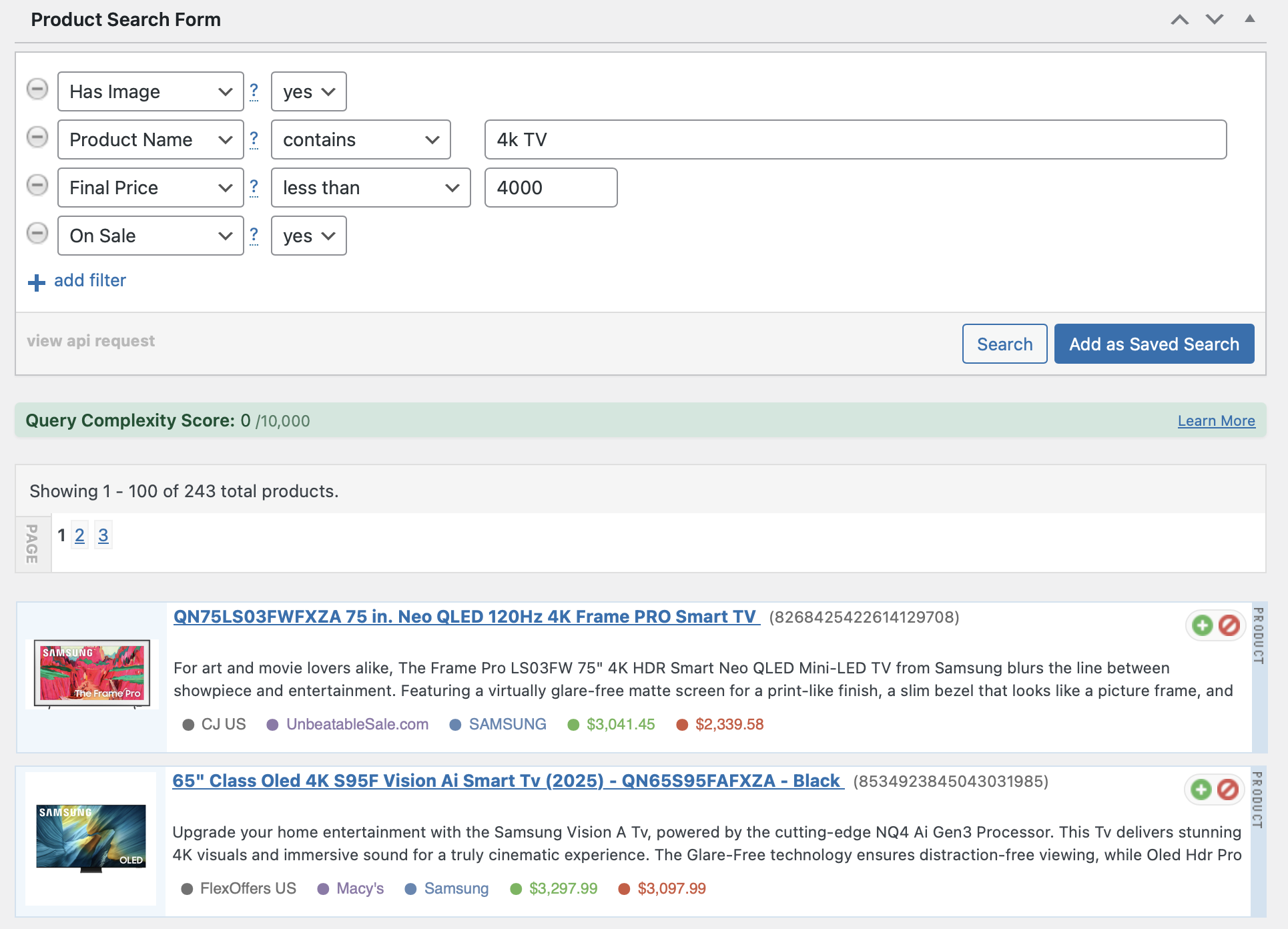
Task: Open help for Has Image filter
Action: (x=254, y=91)
